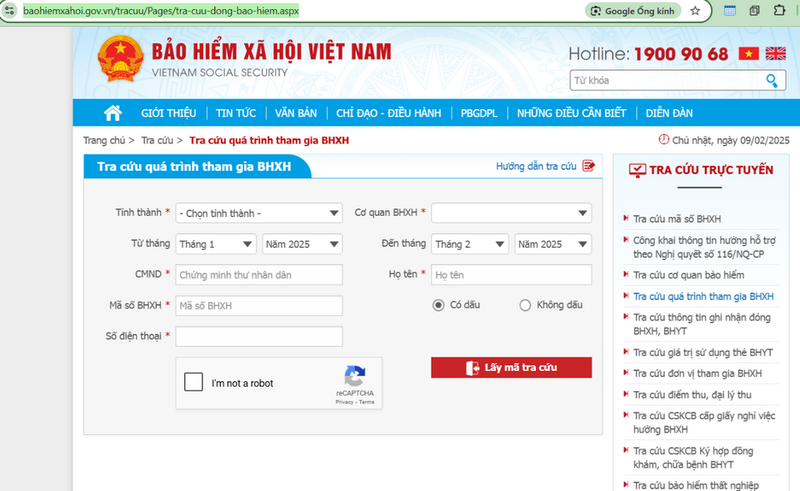
Task: Open the Từ tháng month dropdown (Tháng 1)
Action: [x=216, y=244]
